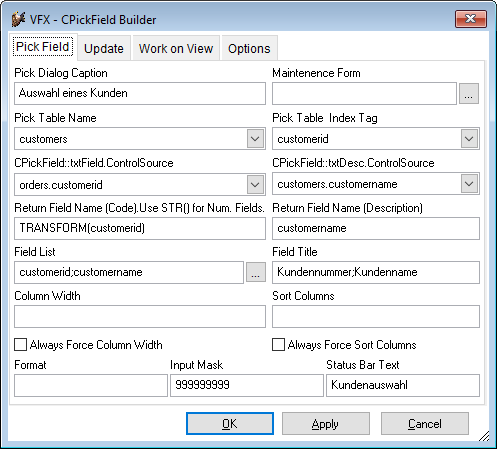
Task: Expand the Pick Table Index Tag dropdown
Action: pos(469,138)
